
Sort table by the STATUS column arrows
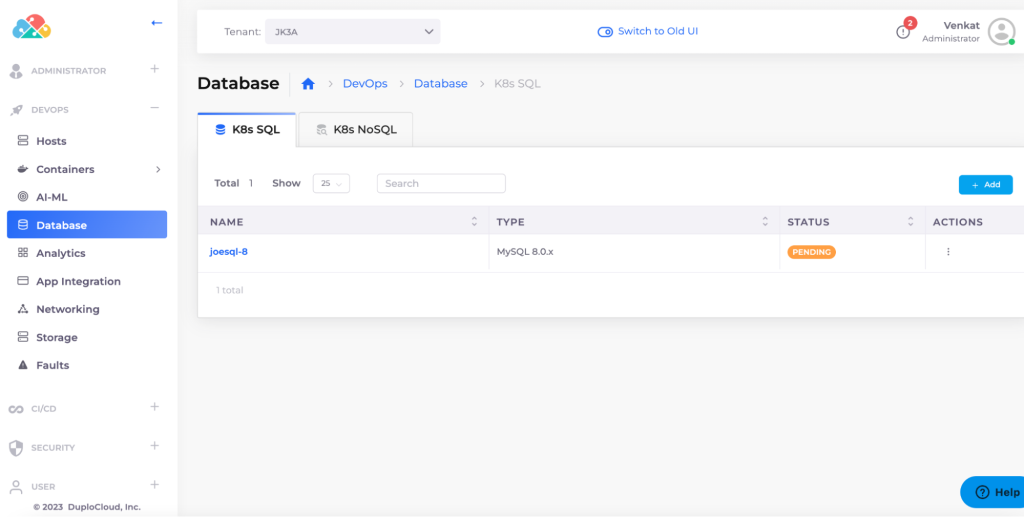(x=910, y=222)
